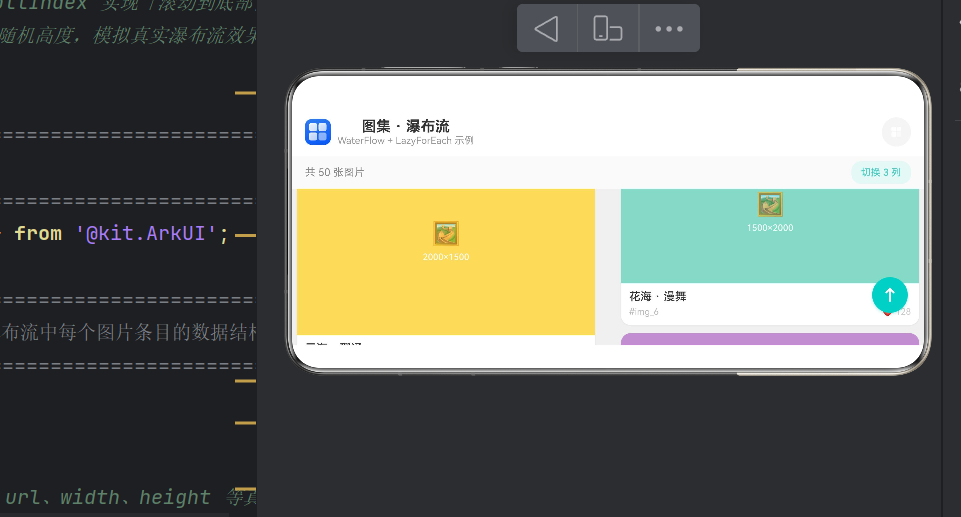Open the three-dots more options menu
Viewport: 961px width, 517px height.
(x=669, y=29)
